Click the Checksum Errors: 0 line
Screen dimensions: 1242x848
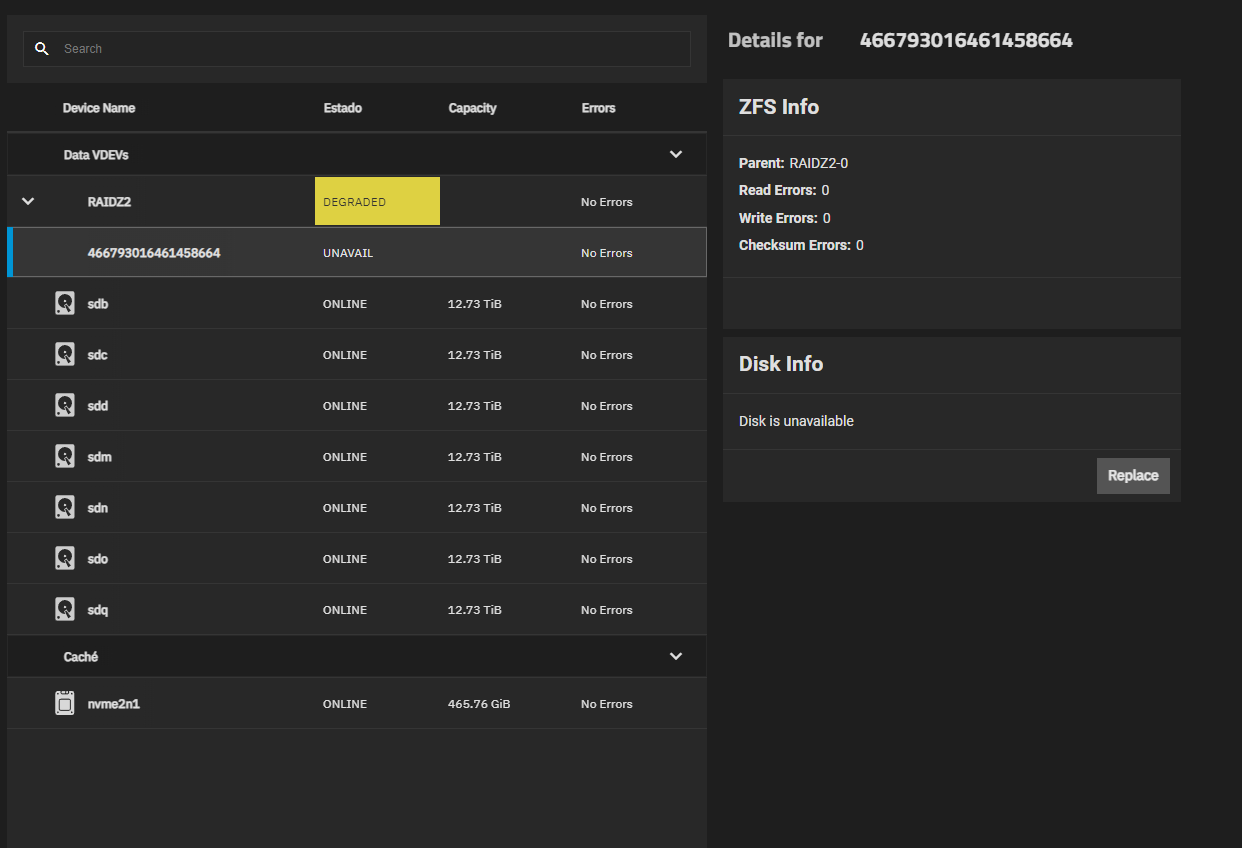click(x=801, y=245)
